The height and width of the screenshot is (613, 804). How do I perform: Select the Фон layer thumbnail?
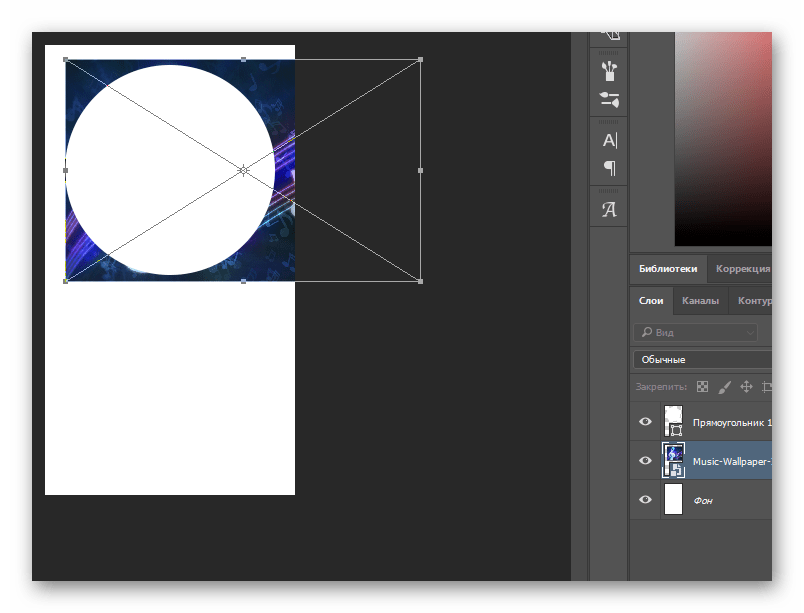click(673, 499)
